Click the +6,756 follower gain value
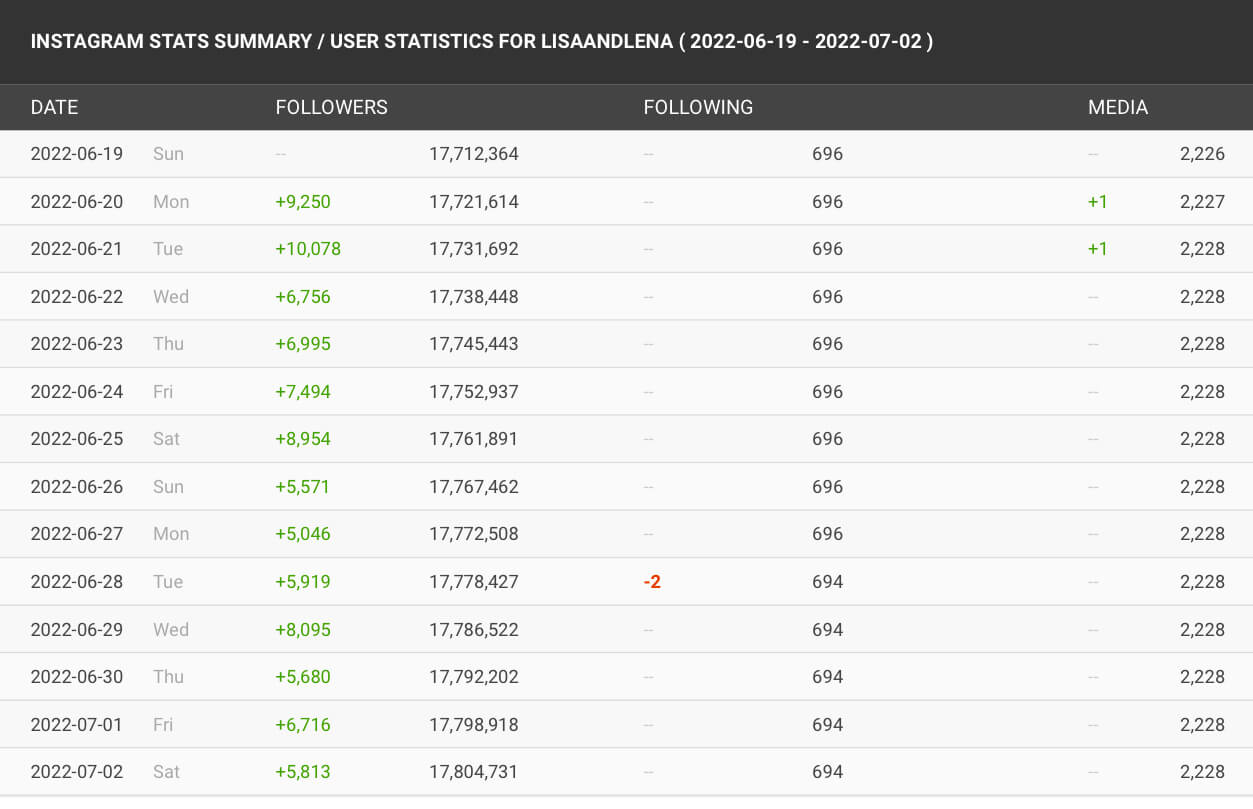The width and height of the screenshot is (1253, 809). pos(303,297)
